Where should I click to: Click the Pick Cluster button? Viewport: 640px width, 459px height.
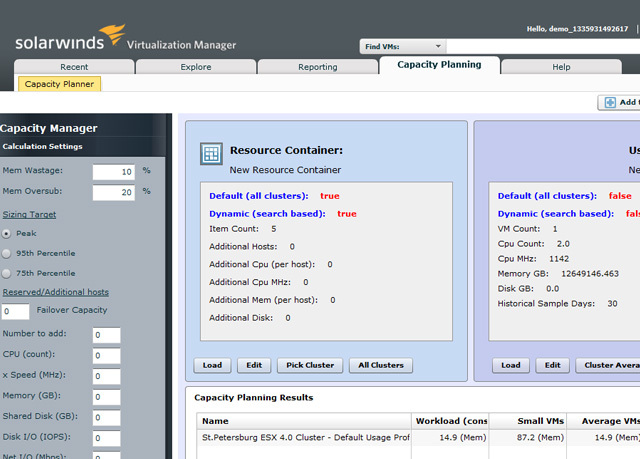(310, 365)
